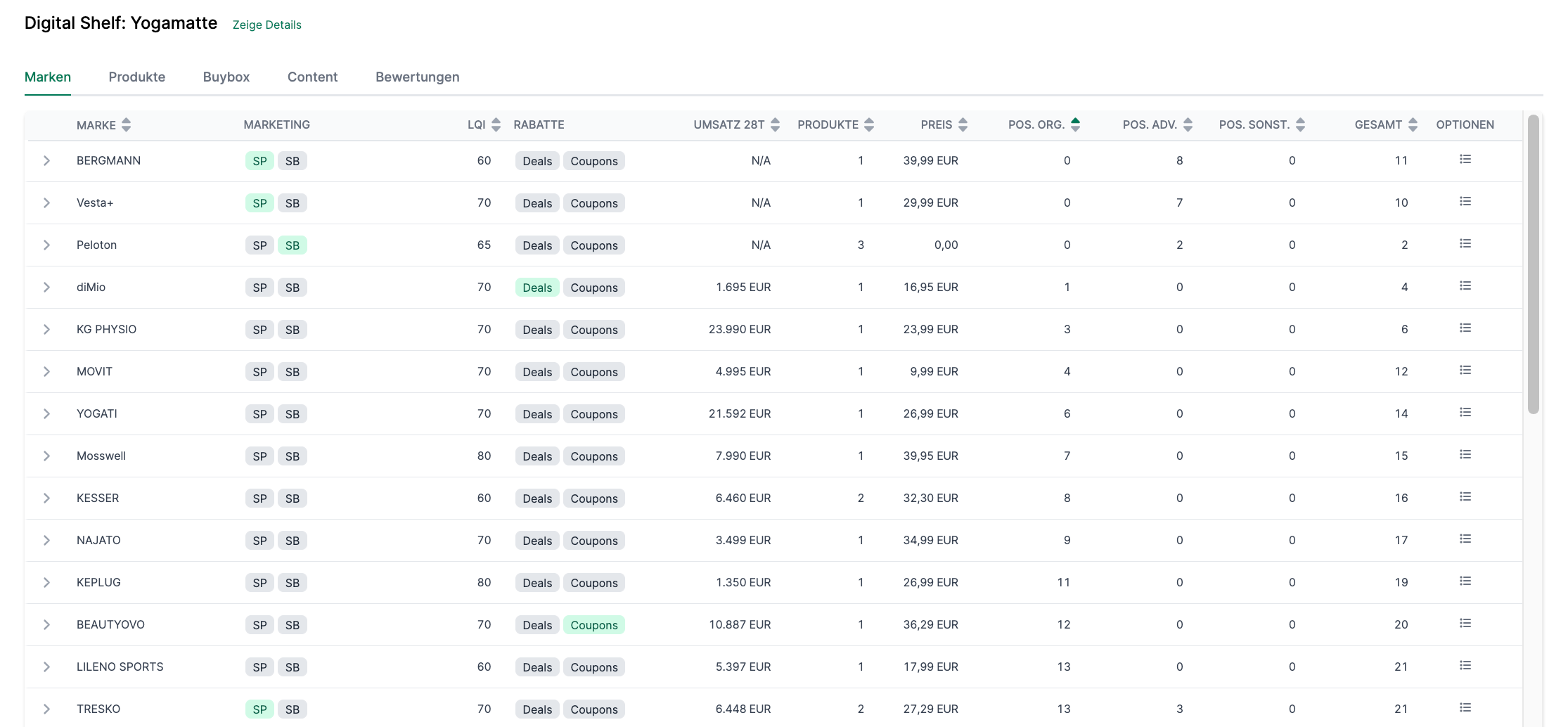1568x727 pixels.
Task: Click the 10.887 EUR revenue cell
Action: pos(740,624)
